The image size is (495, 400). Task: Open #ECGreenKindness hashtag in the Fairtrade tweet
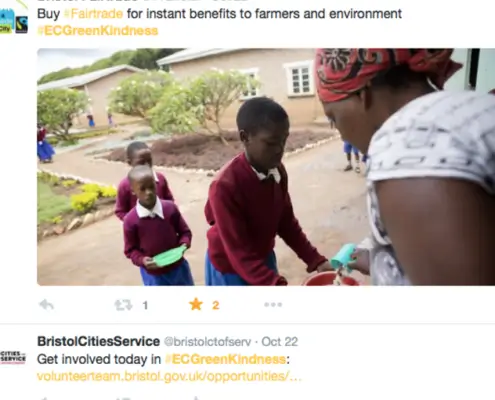97,31
